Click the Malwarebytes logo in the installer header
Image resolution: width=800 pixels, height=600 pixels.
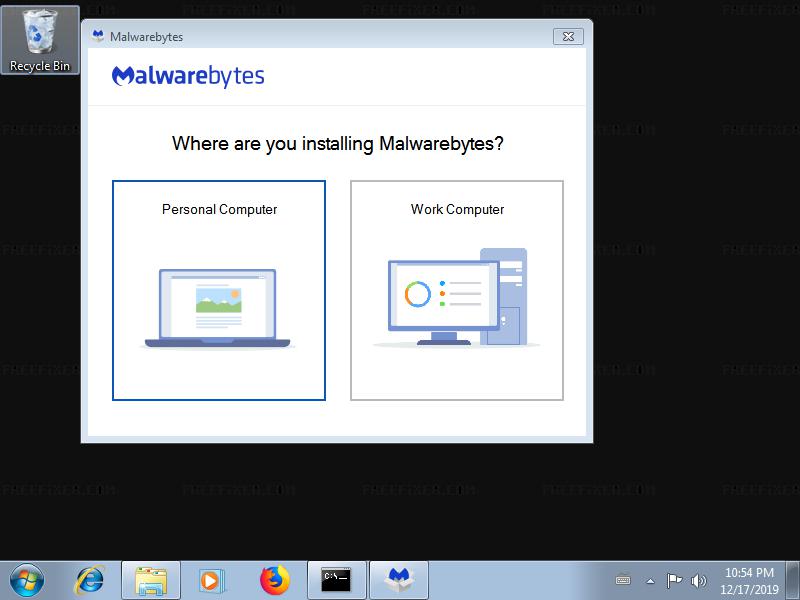click(x=188, y=77)
